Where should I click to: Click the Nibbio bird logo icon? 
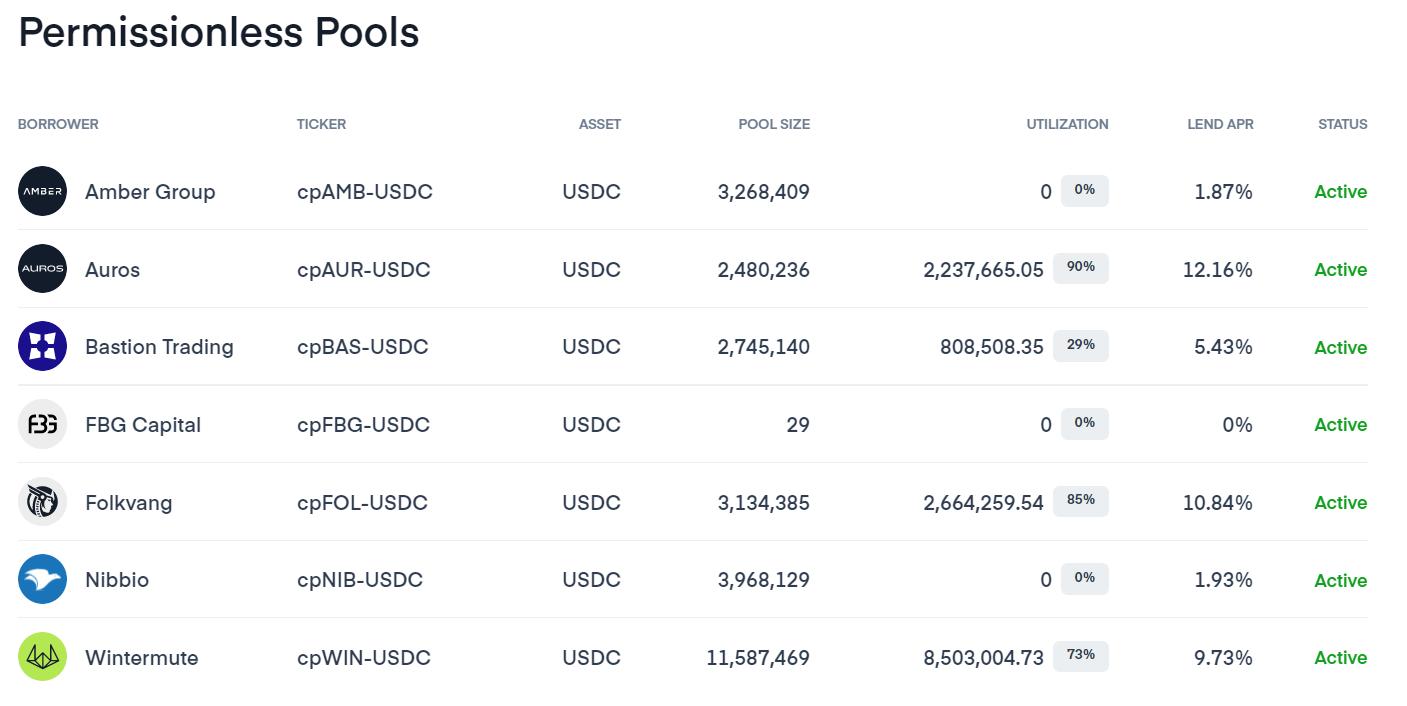click(42, 579)
